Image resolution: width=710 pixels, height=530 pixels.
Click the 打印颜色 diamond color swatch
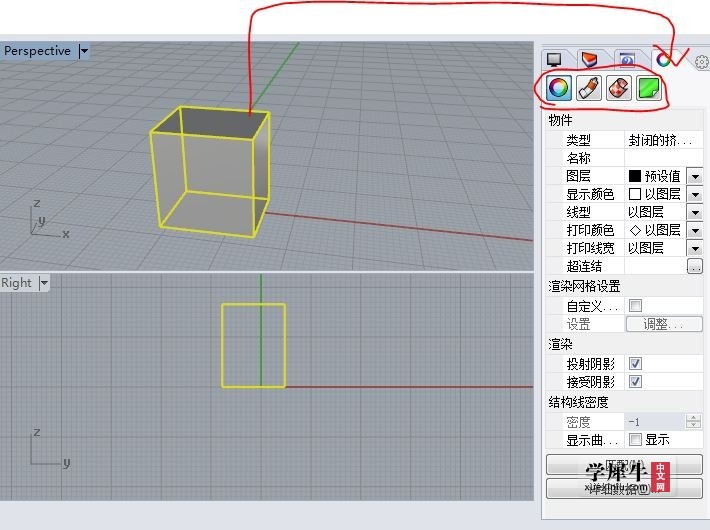tap(635, 230)
